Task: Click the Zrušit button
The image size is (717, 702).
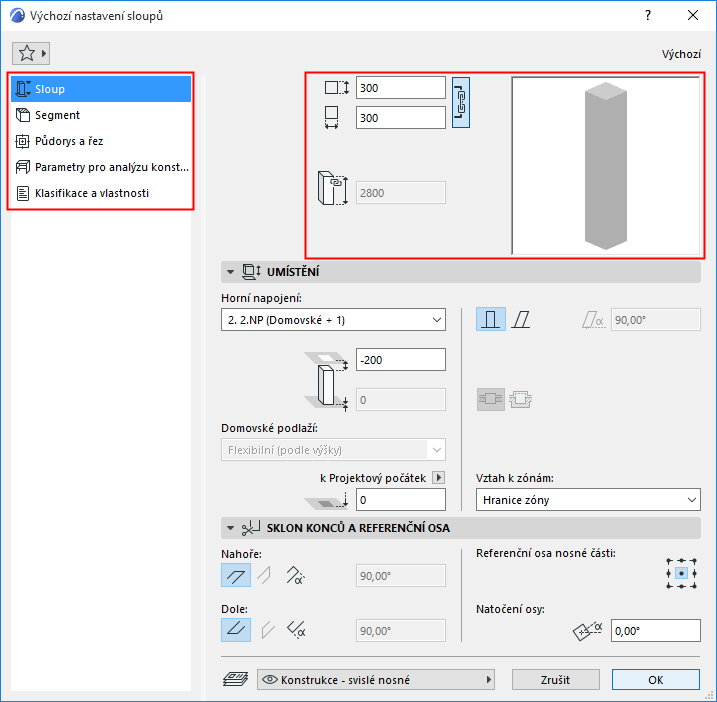Action: pos(556,680)
